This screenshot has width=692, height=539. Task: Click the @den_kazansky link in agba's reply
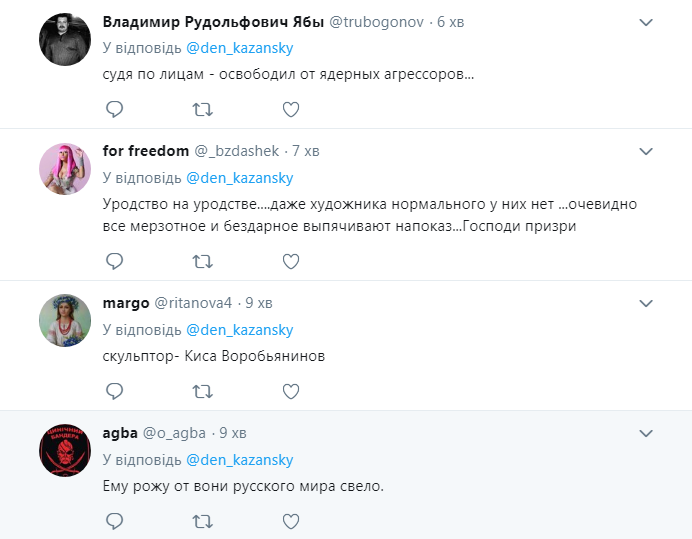[x=239, y=460]
